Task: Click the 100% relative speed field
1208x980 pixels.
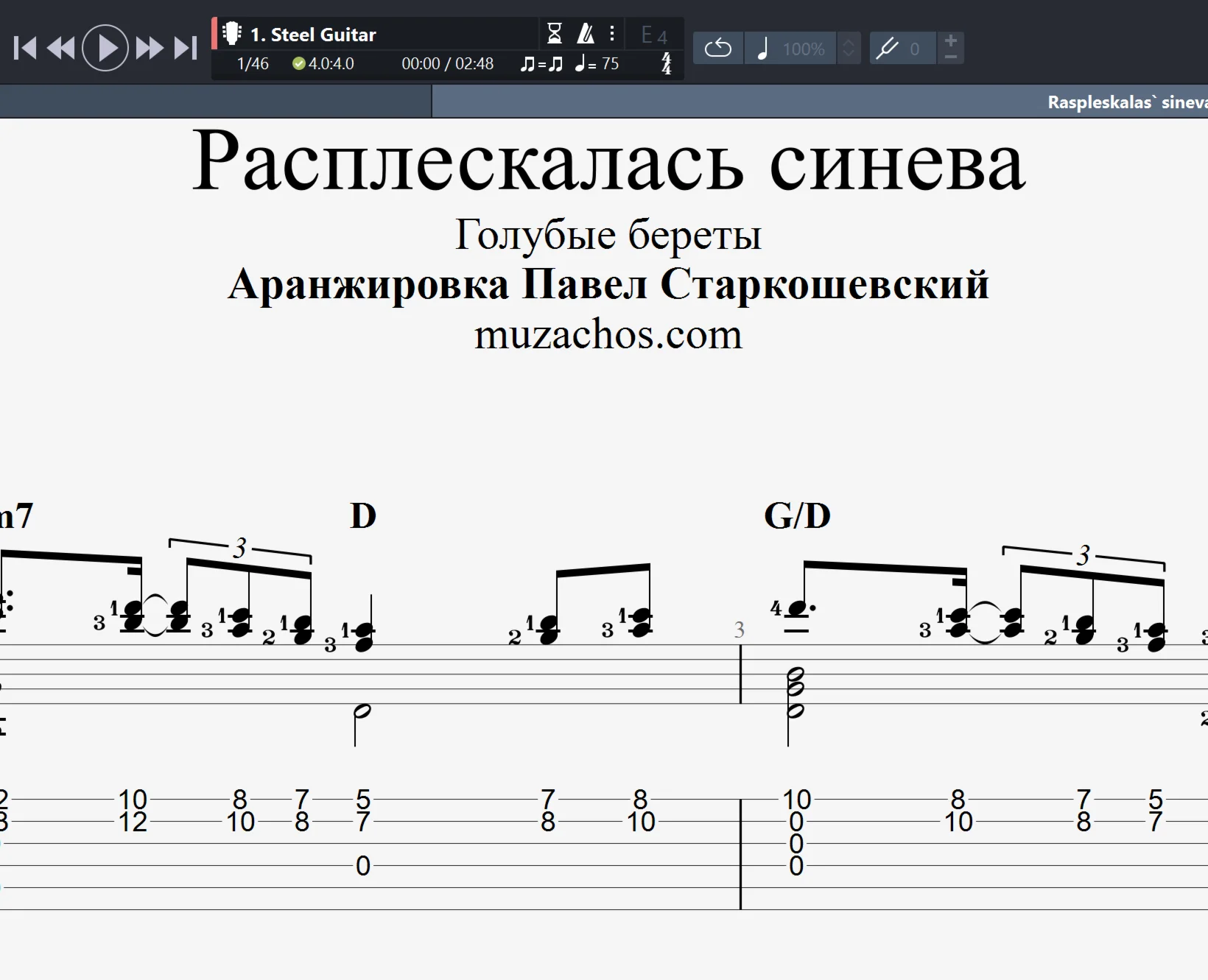Action: pyautogui.click(x=804, y=49)
